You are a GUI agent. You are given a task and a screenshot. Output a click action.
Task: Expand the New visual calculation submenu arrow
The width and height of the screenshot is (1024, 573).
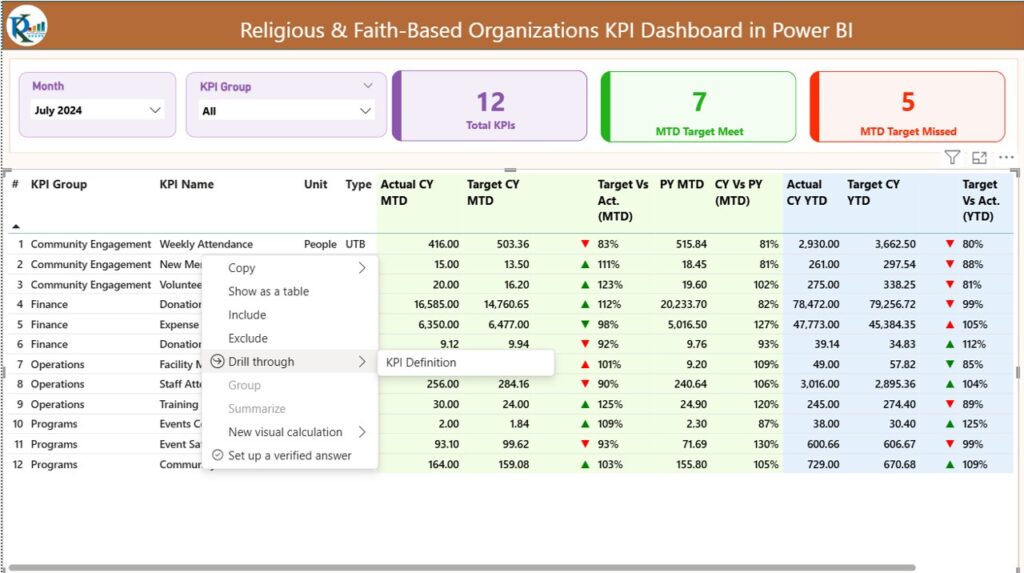(x=362, y=432)
